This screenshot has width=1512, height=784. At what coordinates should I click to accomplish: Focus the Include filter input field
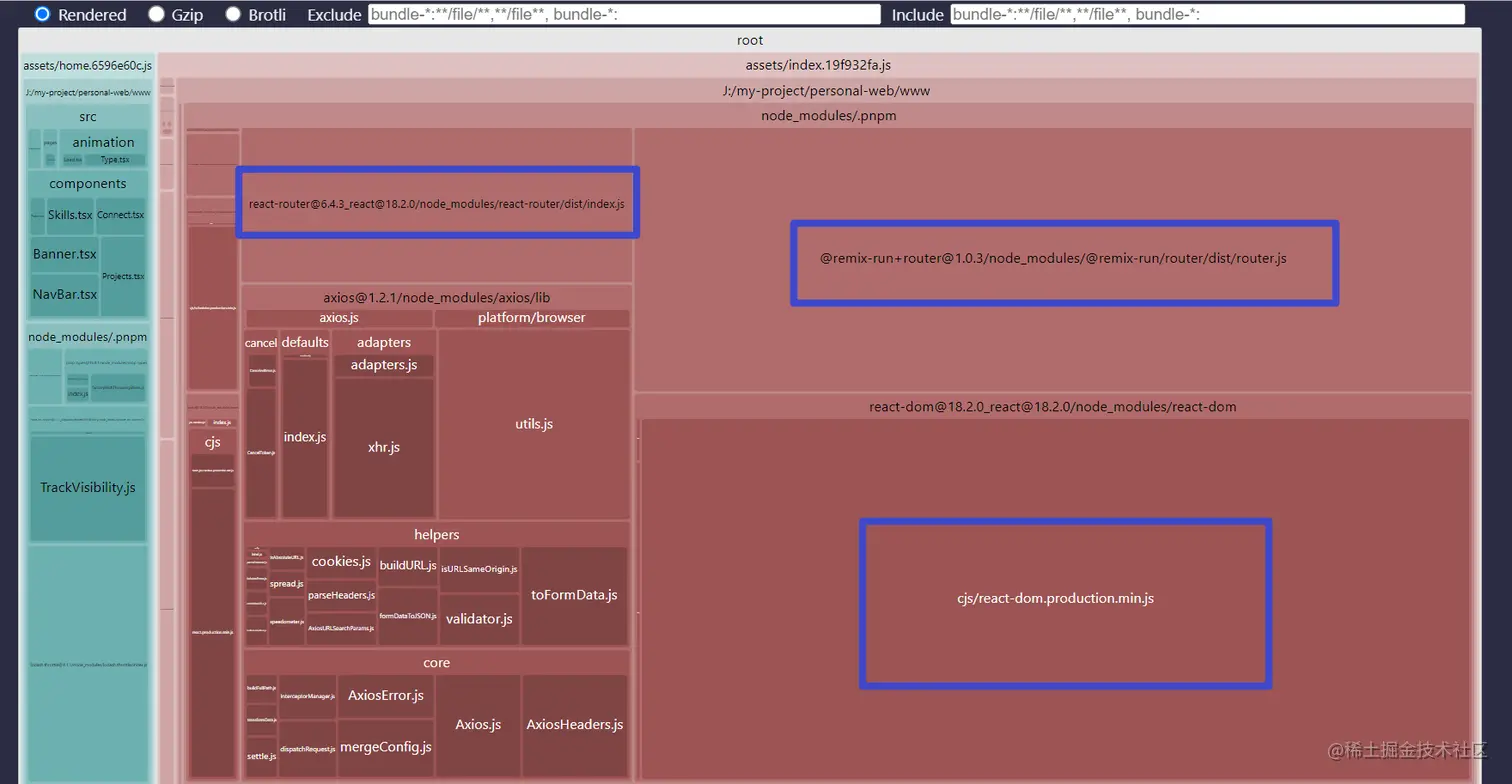pyautogui.click(x=1207, y=14)
